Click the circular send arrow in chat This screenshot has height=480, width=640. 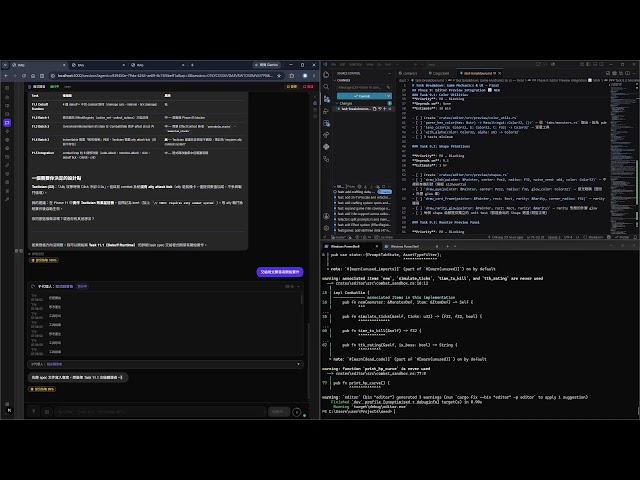coord(297,412)
